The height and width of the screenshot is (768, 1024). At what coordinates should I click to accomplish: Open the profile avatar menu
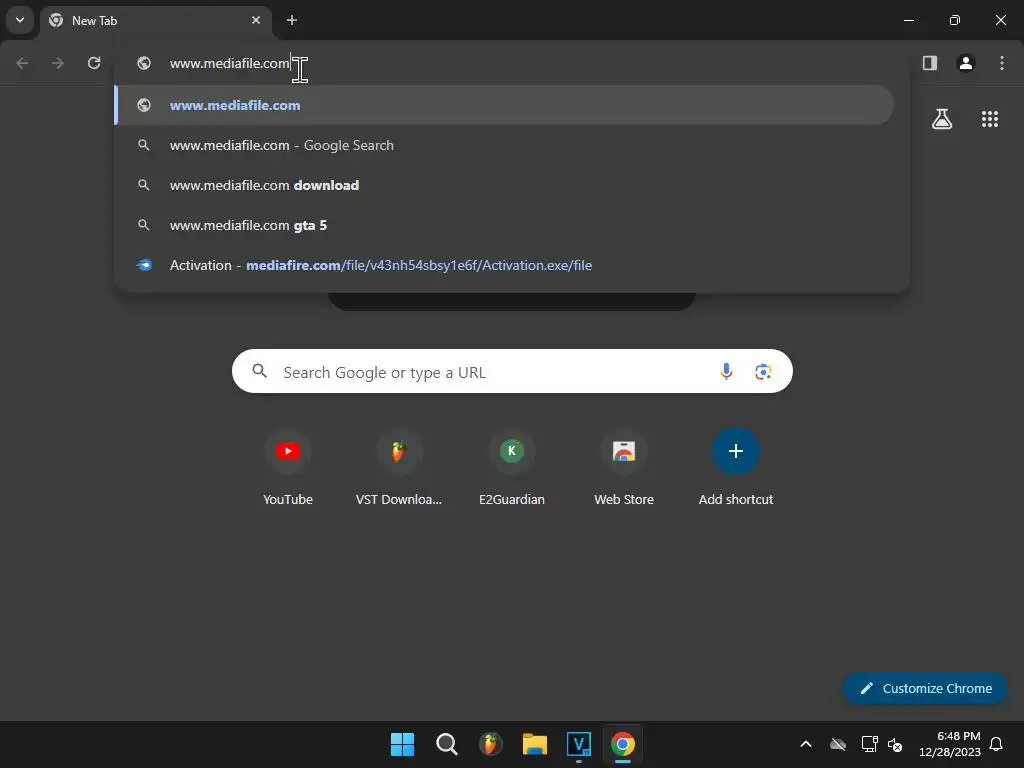tap(966, 63)
